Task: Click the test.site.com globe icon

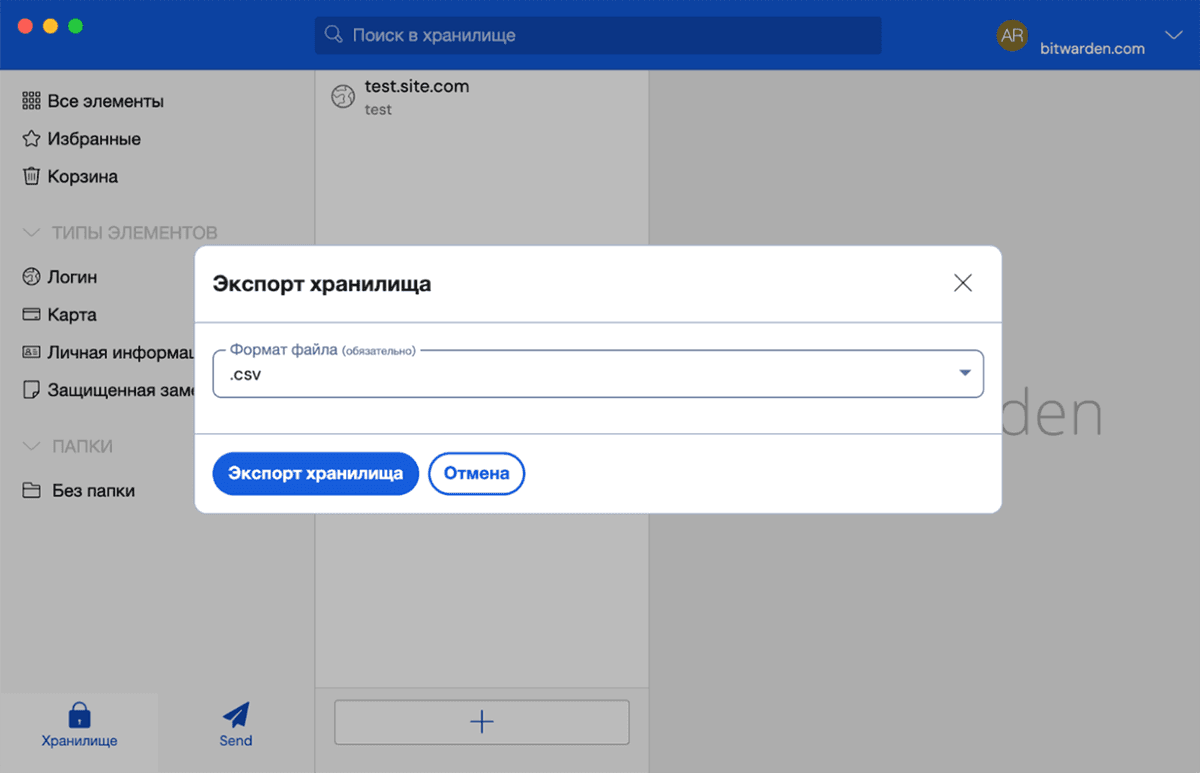Action: pyautogui.click(x=343, y=97)
